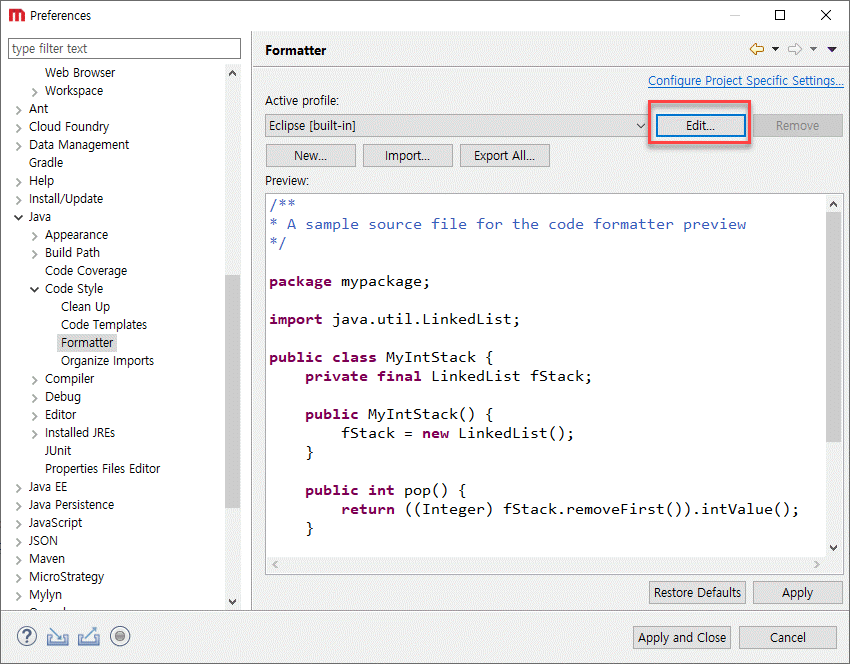Expand the JSON node
Image resolution: width=850 pixels, height=664 pixels.
click(18, 541)
